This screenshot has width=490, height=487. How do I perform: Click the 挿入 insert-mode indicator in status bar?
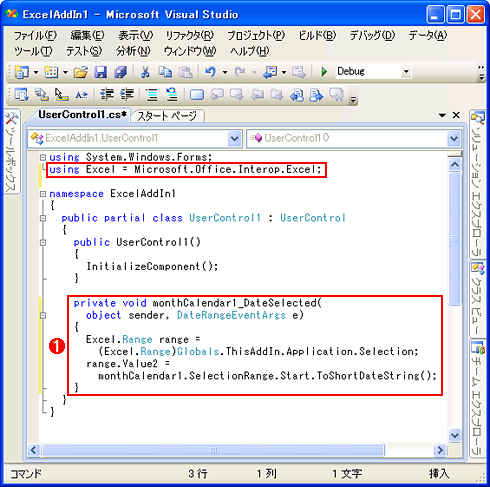[x=439, y=473]
